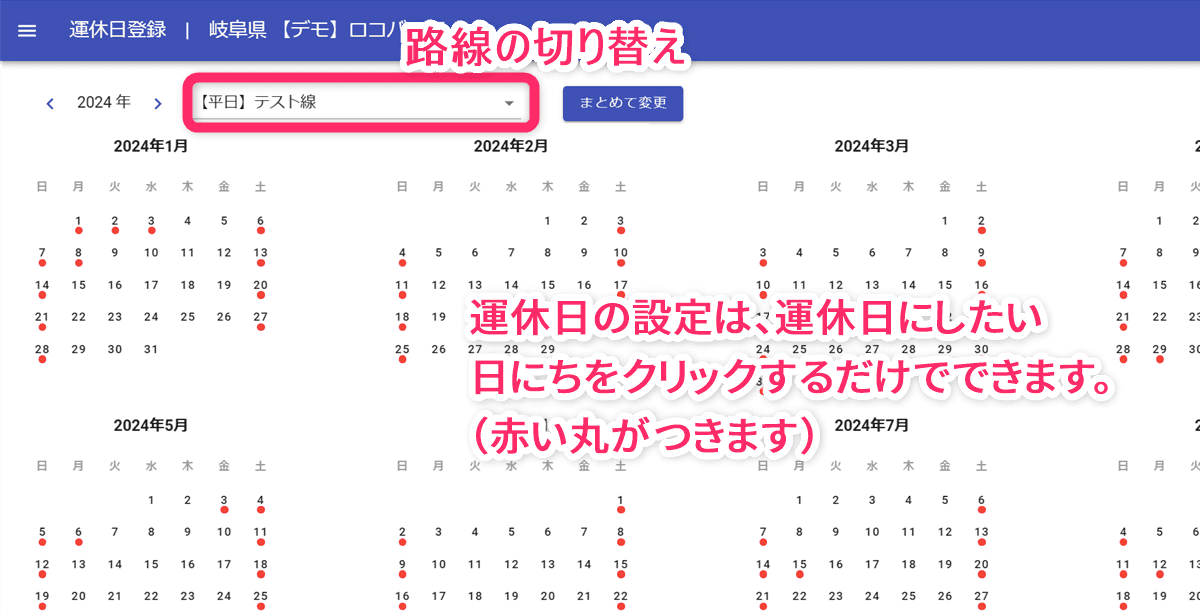Screen dimensions: 1200x614
Task: Go to previous year with left chevron
Action: 49,102
